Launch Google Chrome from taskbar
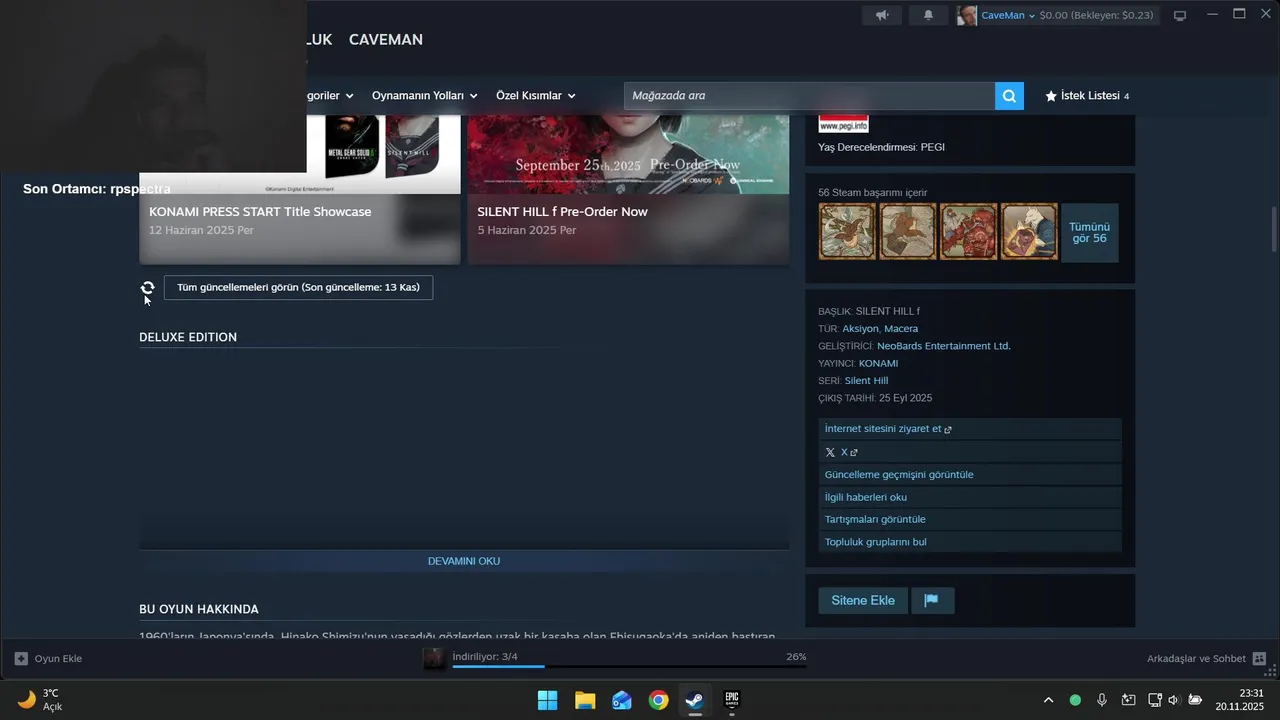The width and height of the screenshot is (1280, 720). pyautogui.click(x=658, y=700)
